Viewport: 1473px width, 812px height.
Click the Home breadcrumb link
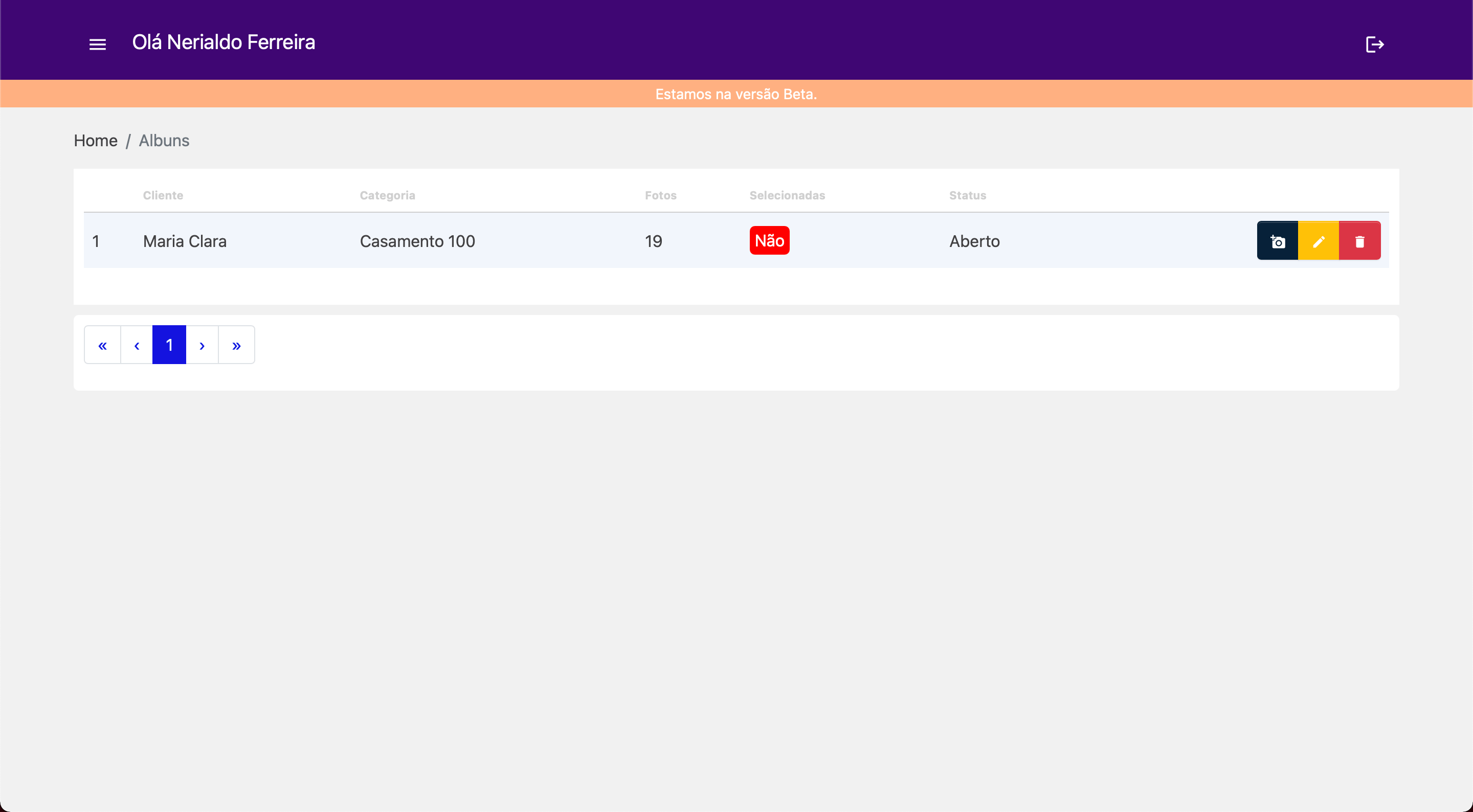click(96, 141)
